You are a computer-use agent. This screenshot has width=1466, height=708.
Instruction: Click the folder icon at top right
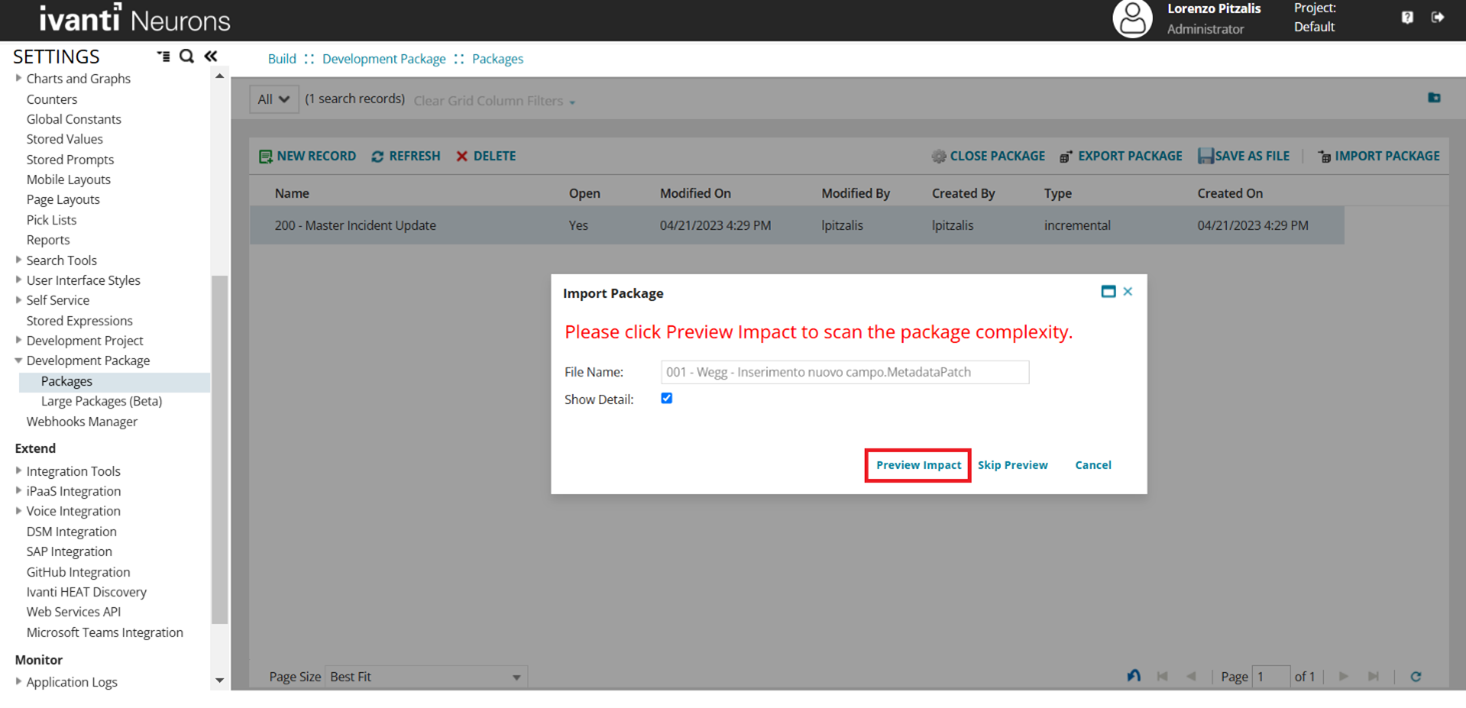(1434, 98)
